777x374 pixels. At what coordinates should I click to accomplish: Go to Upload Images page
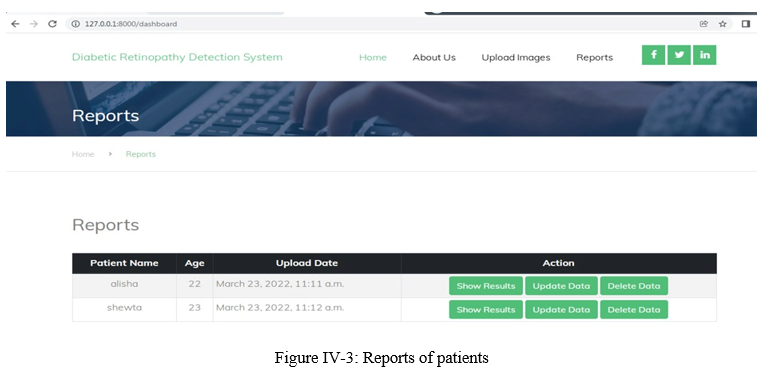pos(516,58)
